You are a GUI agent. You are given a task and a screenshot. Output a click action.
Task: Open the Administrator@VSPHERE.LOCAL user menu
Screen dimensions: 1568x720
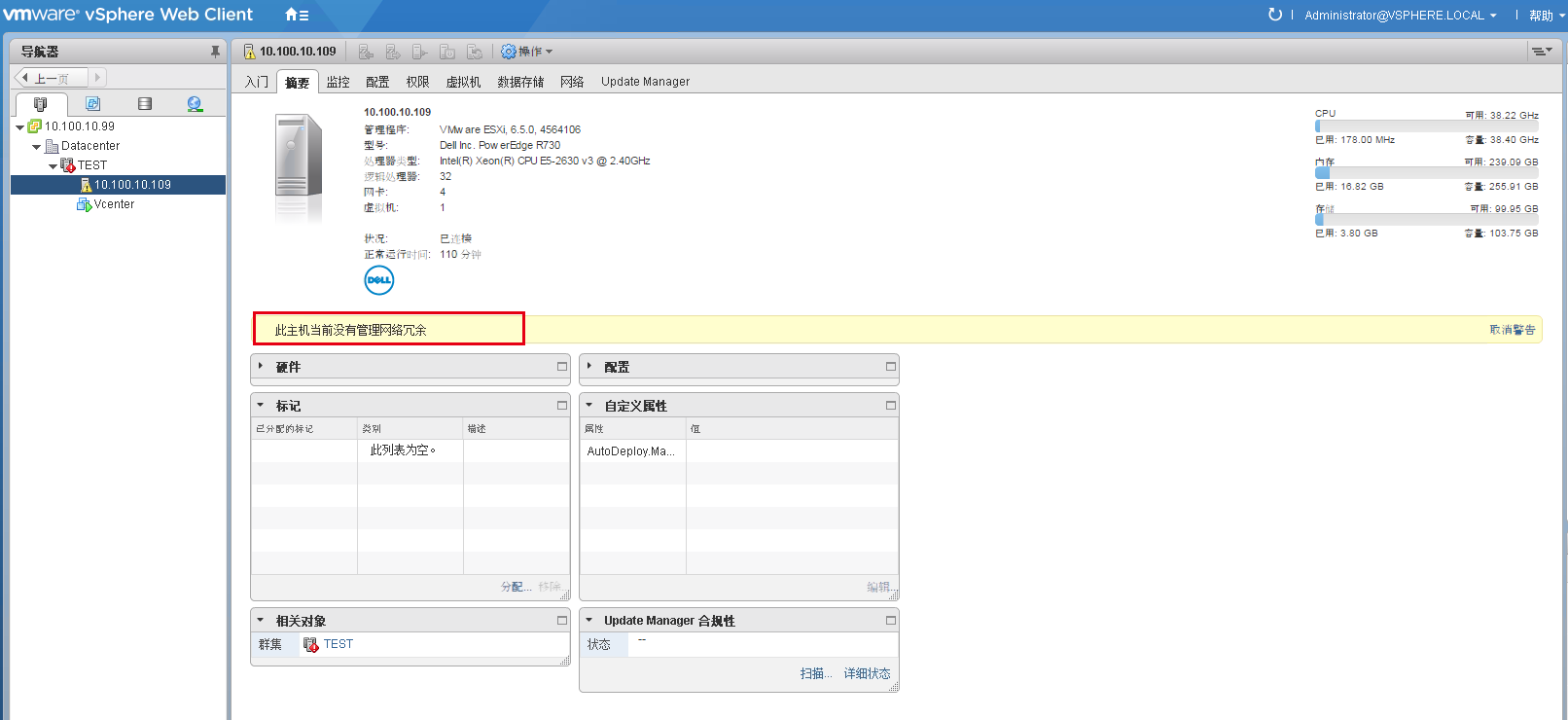click(1401, 16)
